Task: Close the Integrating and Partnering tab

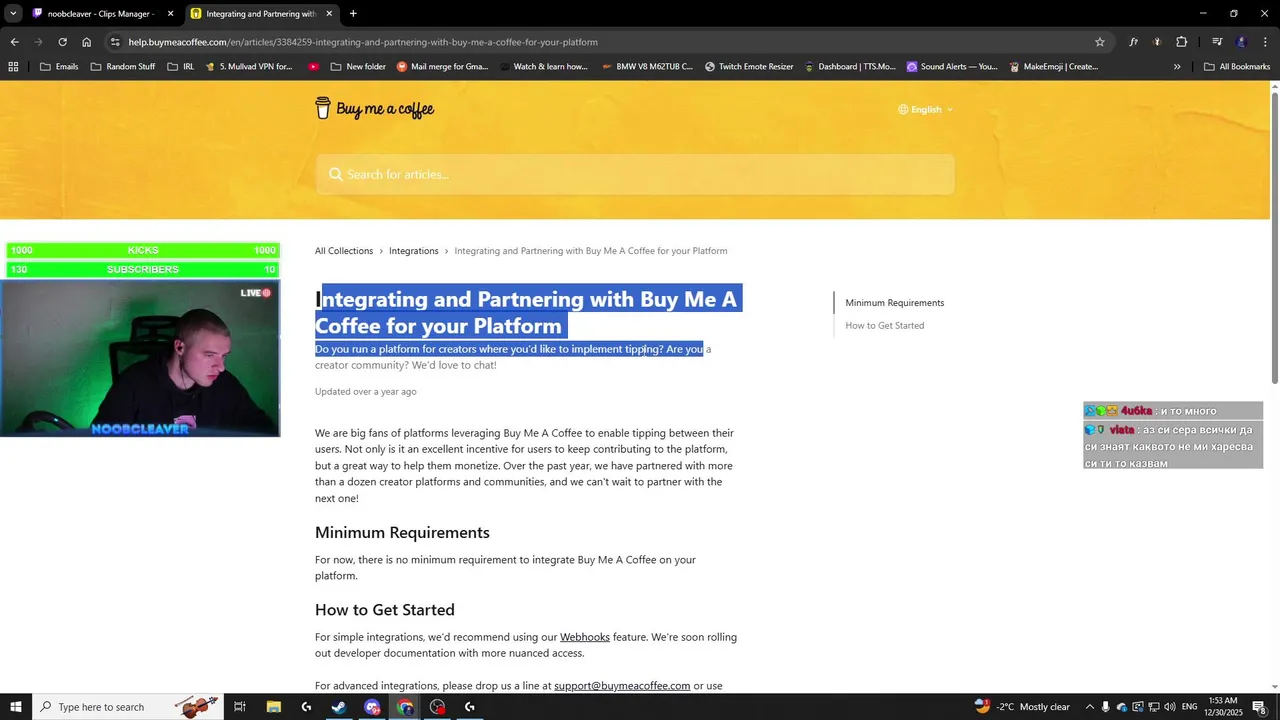Action: pyautogui.click(x=329, y=14)
